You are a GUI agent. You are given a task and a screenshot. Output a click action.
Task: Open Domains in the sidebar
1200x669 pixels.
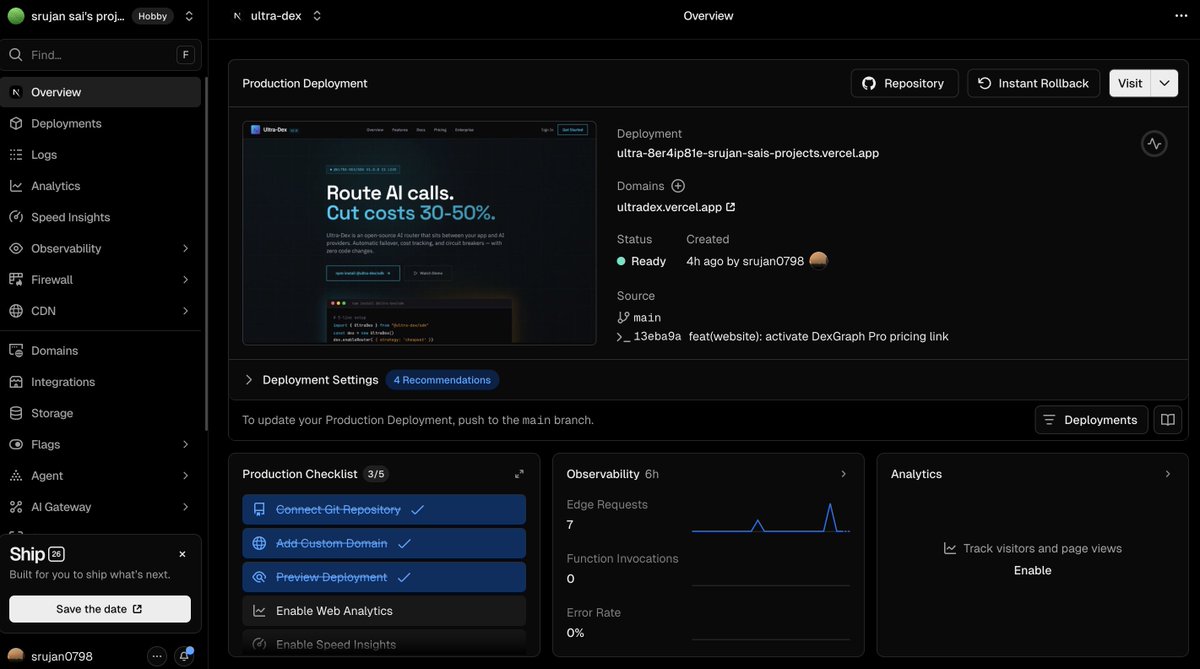tap(101, 351)
